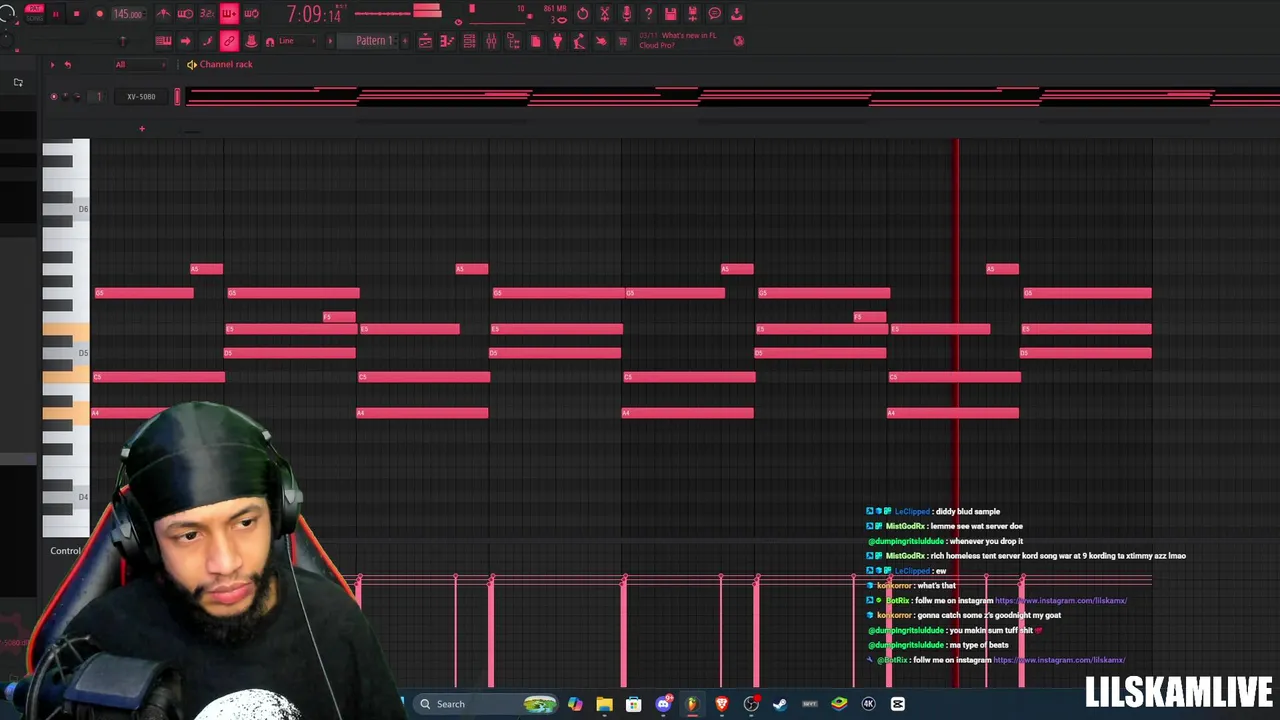
Task: Open the Playlist view icon
Action: 425,41
